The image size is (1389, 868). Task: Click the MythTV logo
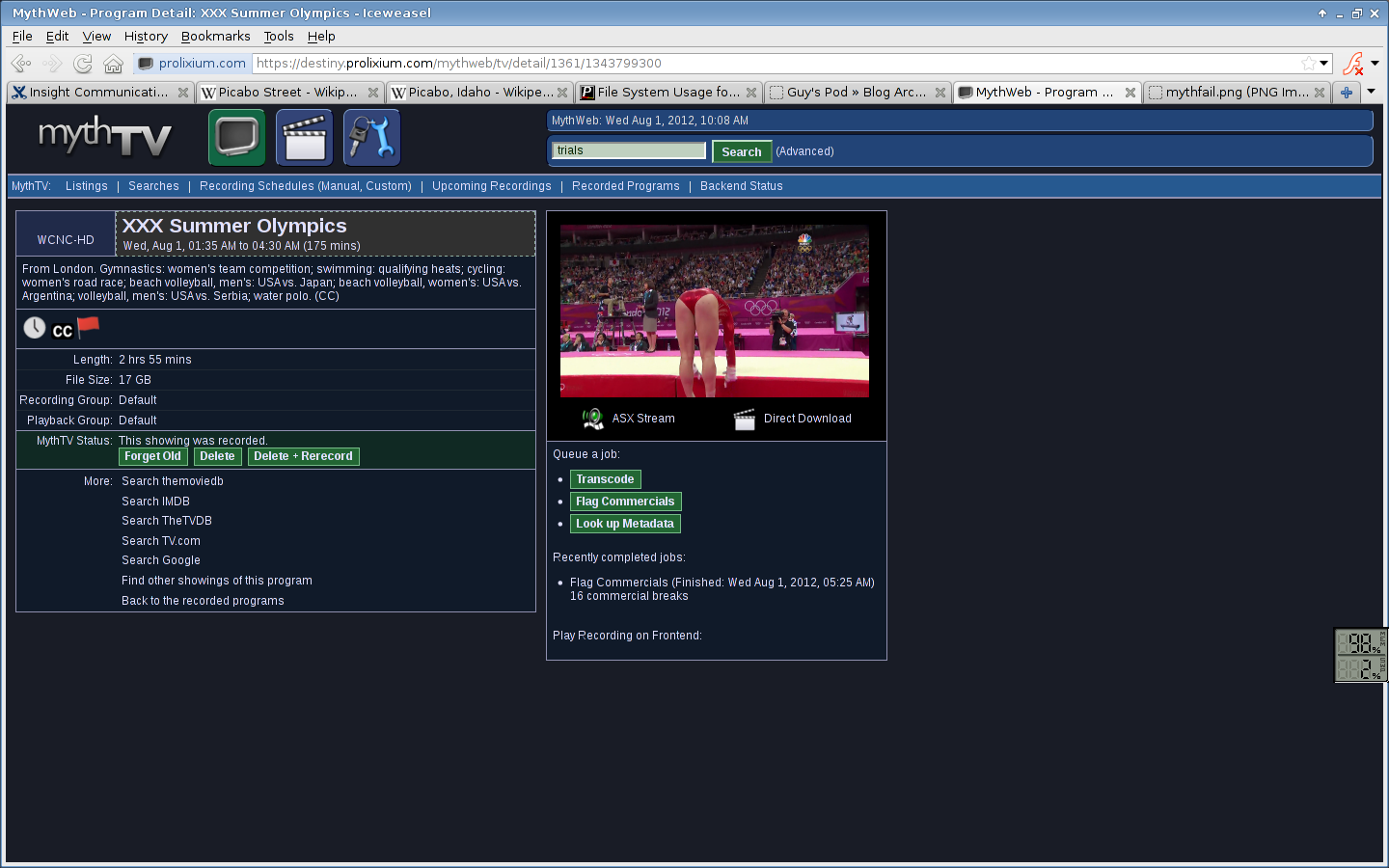[104, 137]
